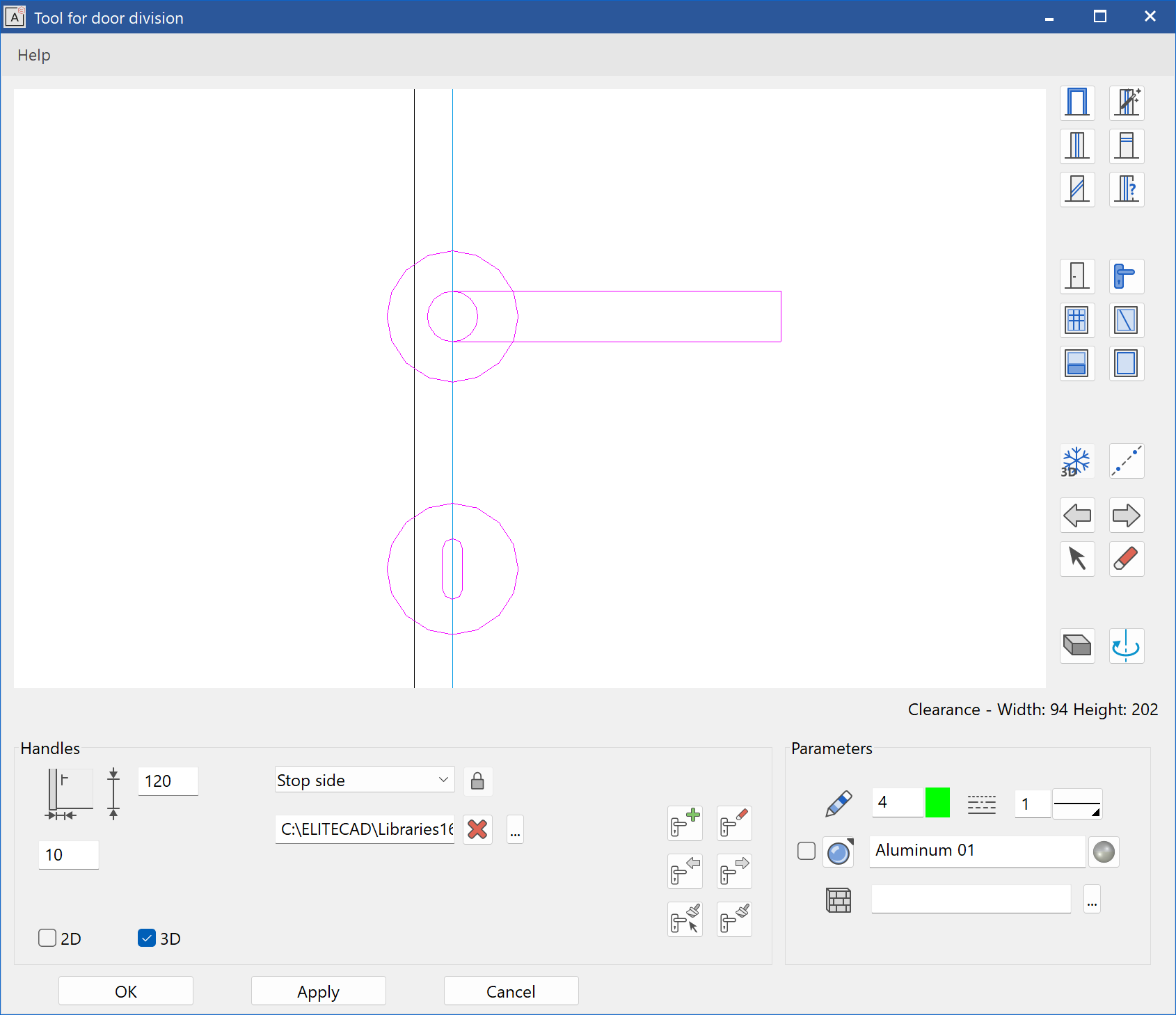
Task: Click the green pen color swatch
Action: click(x=937, y=803)
